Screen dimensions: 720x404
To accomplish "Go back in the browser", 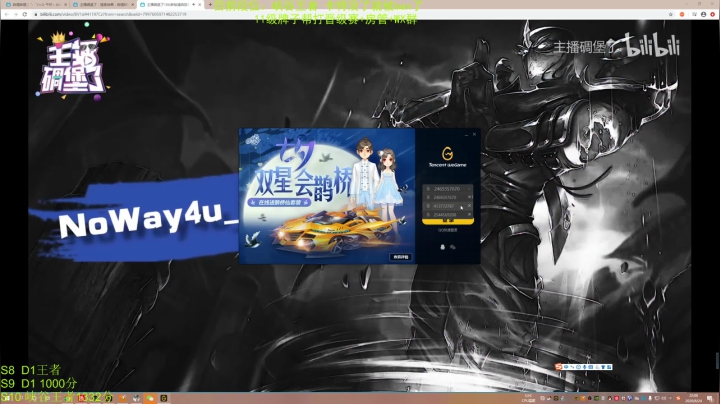I will pos(6,14).
